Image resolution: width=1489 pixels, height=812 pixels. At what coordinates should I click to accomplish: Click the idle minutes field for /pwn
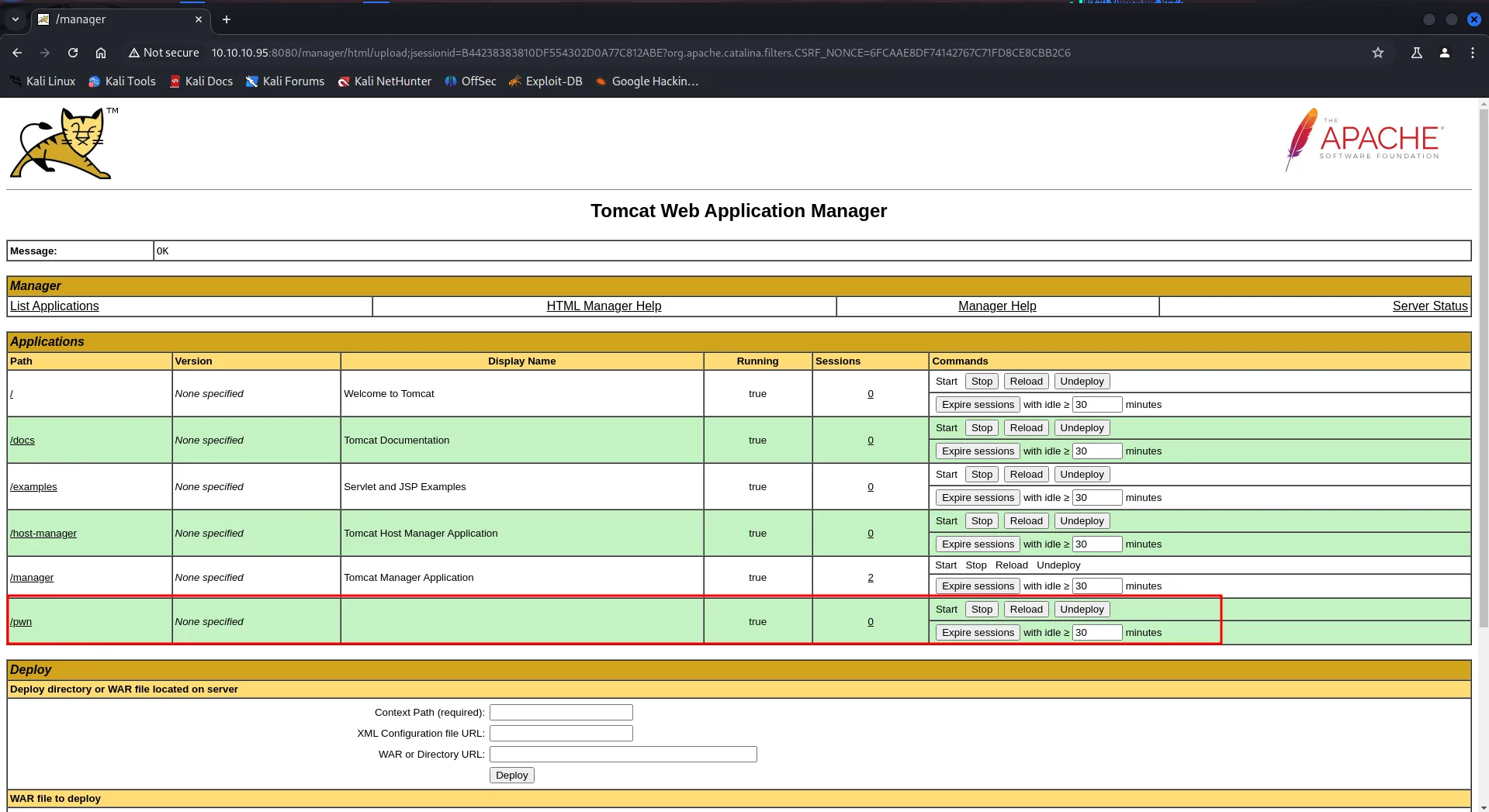(x=1097, y=633)
